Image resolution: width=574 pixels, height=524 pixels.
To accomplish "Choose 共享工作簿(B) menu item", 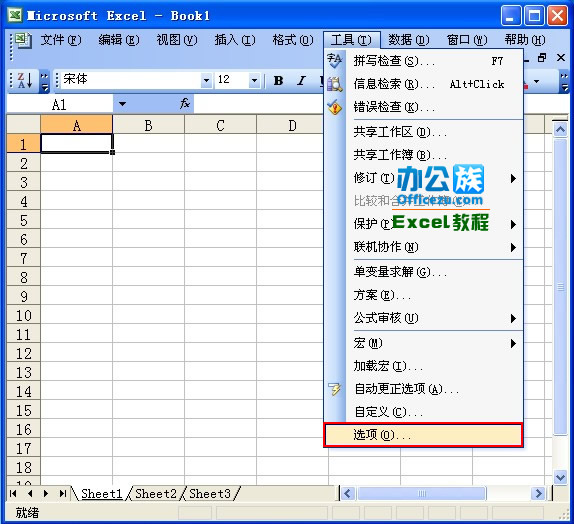I will [424, 155].
